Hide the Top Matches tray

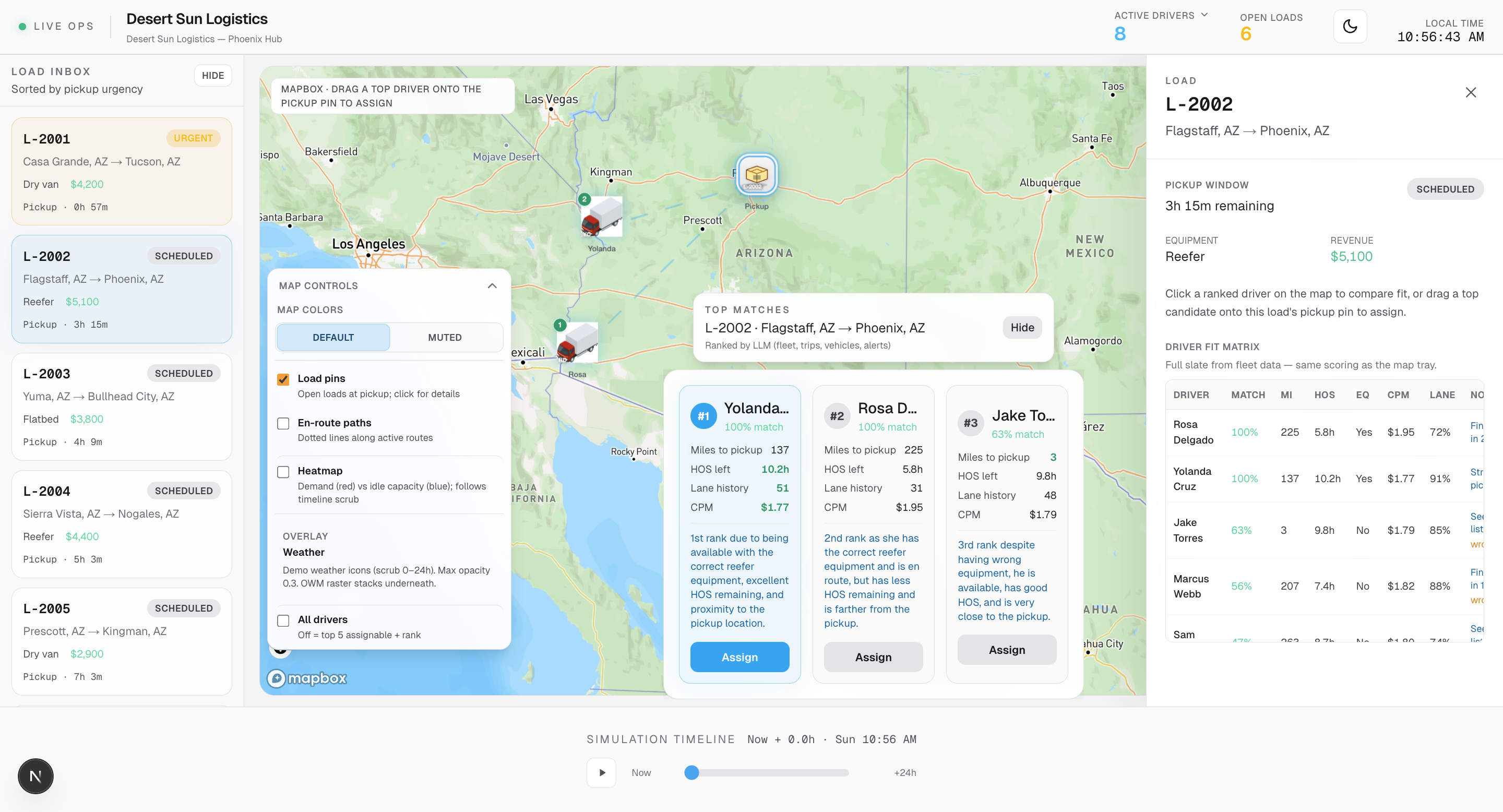click(1022, 327)
